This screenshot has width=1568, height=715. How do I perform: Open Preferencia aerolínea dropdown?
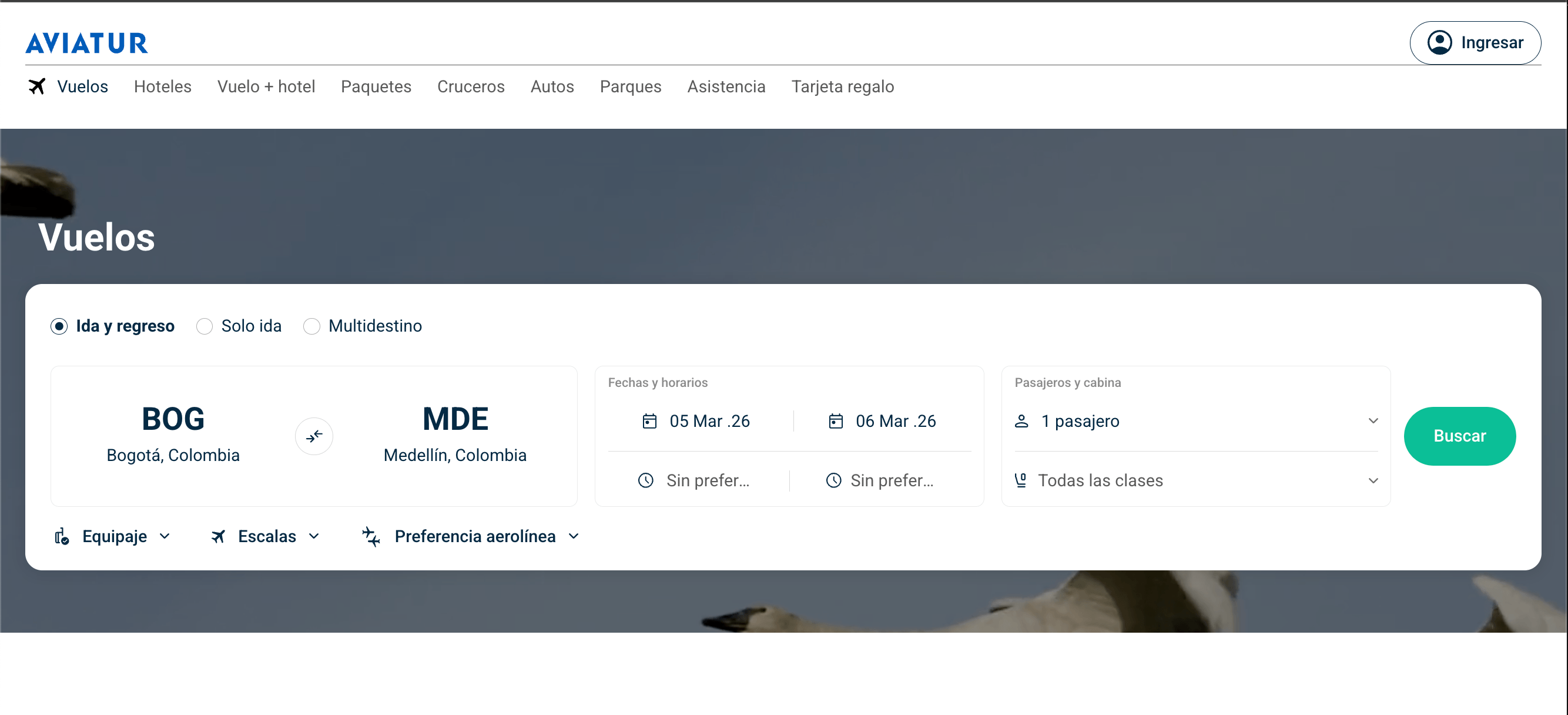click(x=471, y=537)
